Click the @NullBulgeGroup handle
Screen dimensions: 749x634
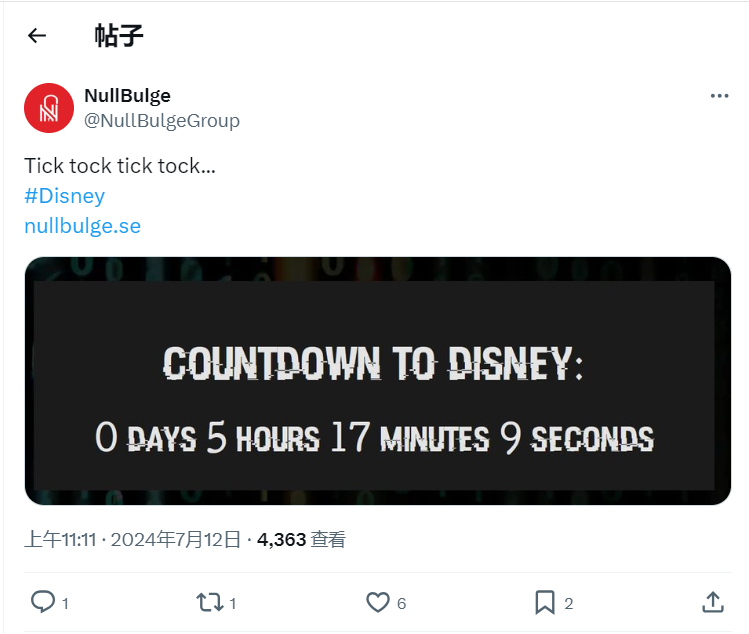[x=162, y=121]
